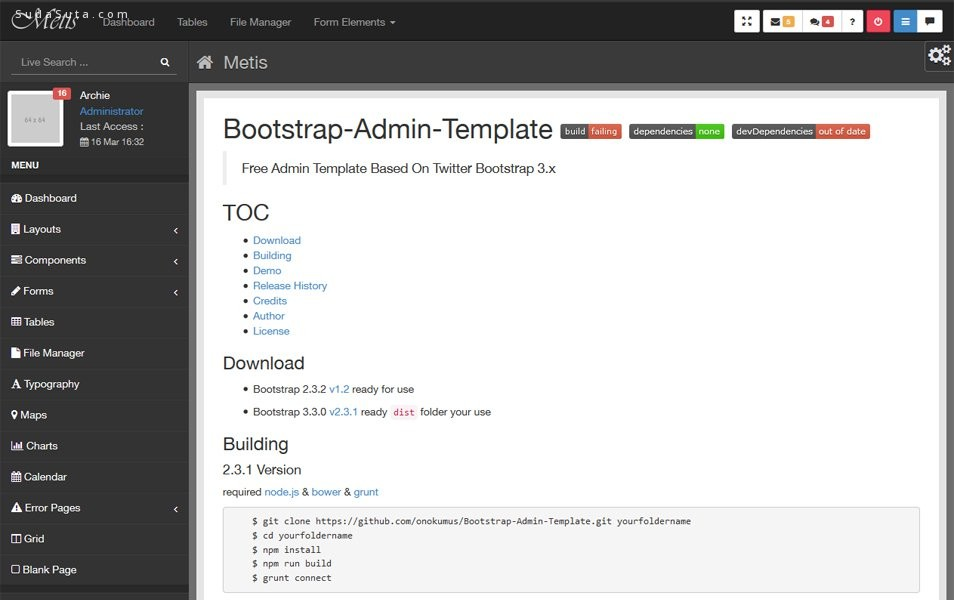The image size is (954, 600).
Task: Expand the Components sidebar chevron
Action: 176,262
